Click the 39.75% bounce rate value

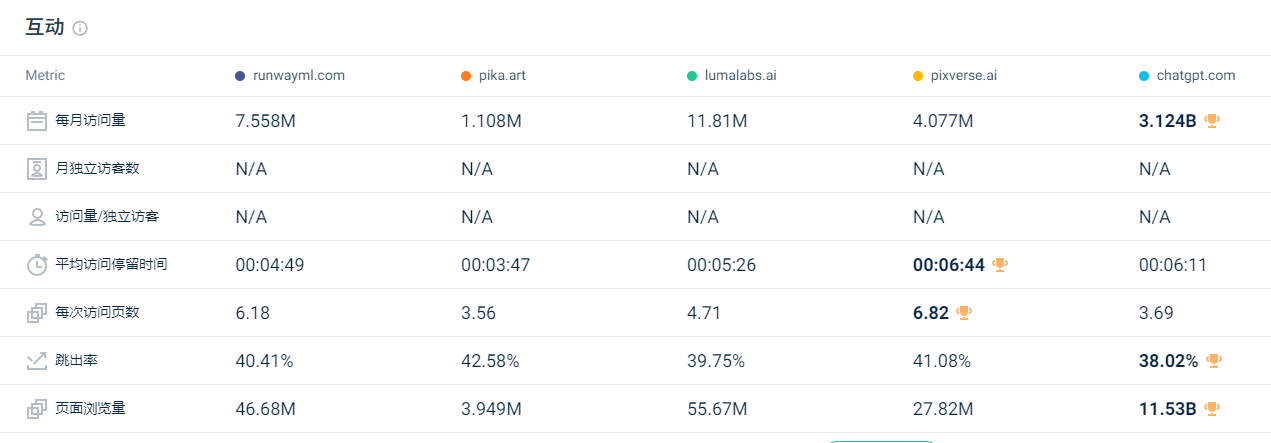[x=716, y=361]
